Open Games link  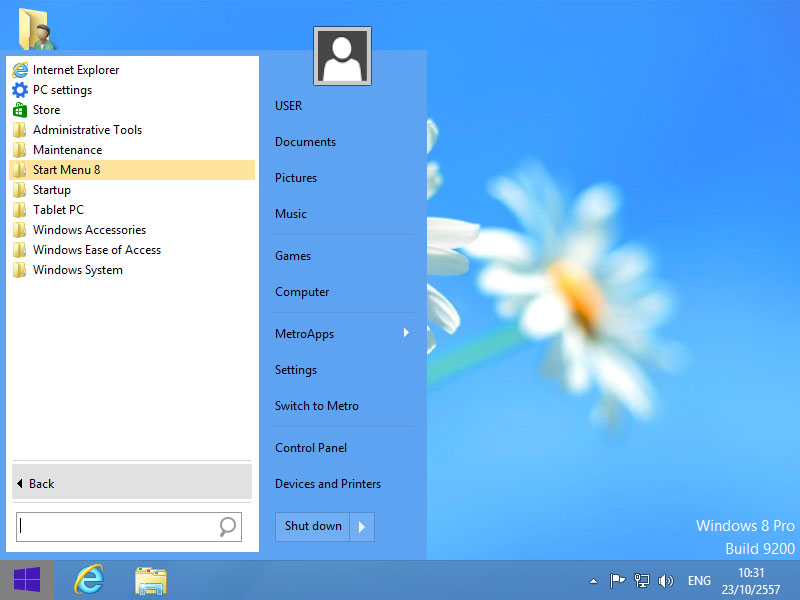[x=293, y=256]
